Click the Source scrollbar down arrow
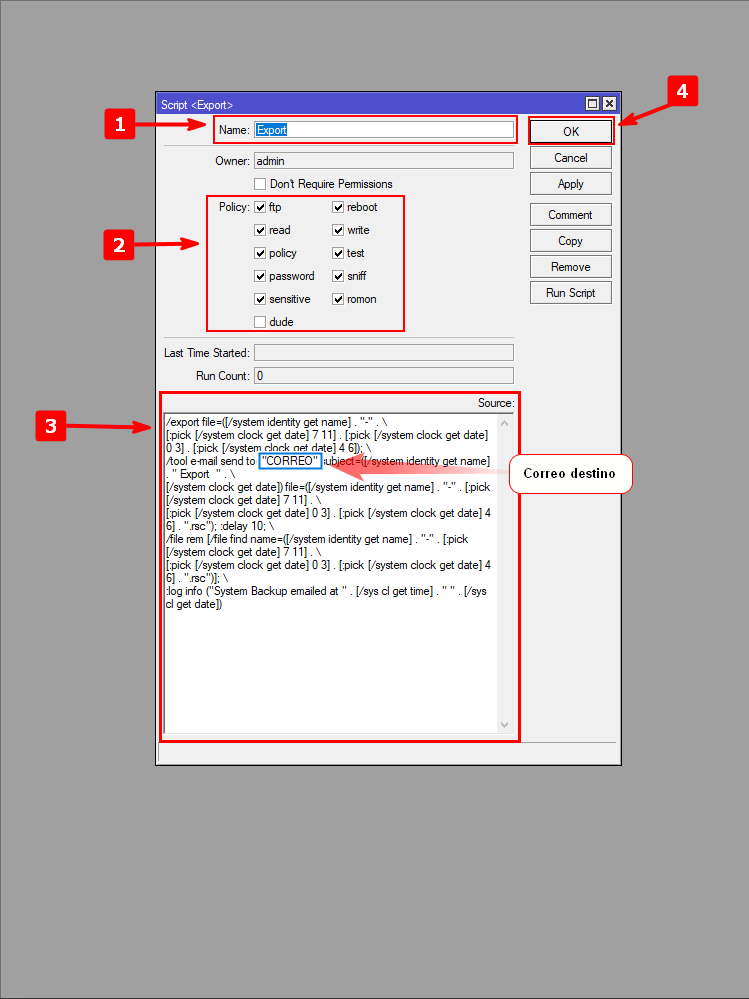Screen dimensions: 749x999 (504, 725)
